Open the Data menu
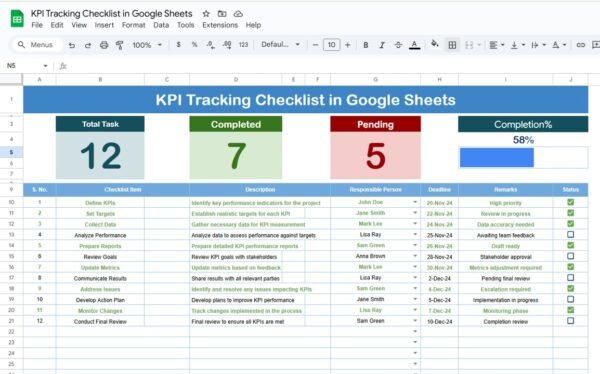The width and height of the screenshot is (600, 374). [x=161, y=25]
